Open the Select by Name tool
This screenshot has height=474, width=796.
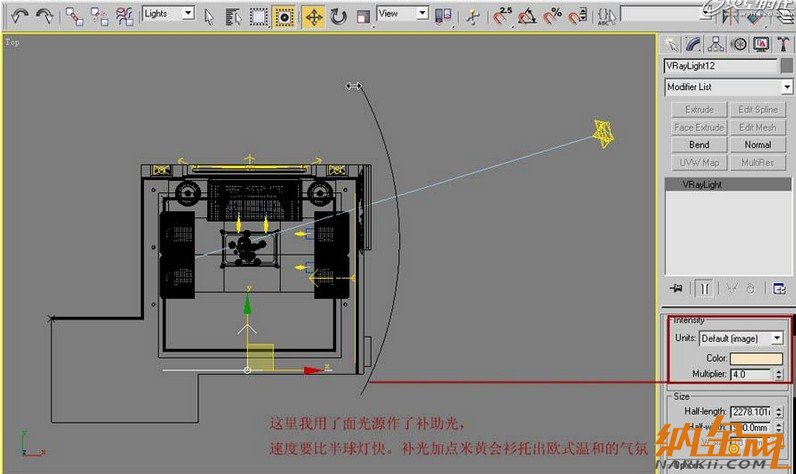pos(233,15)
